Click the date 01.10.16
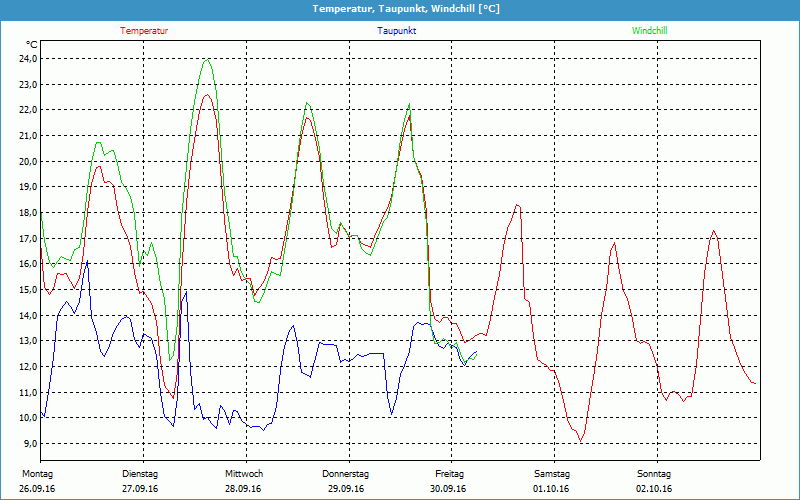The height and width of the screenshot is (500, 800). [551, 489]
